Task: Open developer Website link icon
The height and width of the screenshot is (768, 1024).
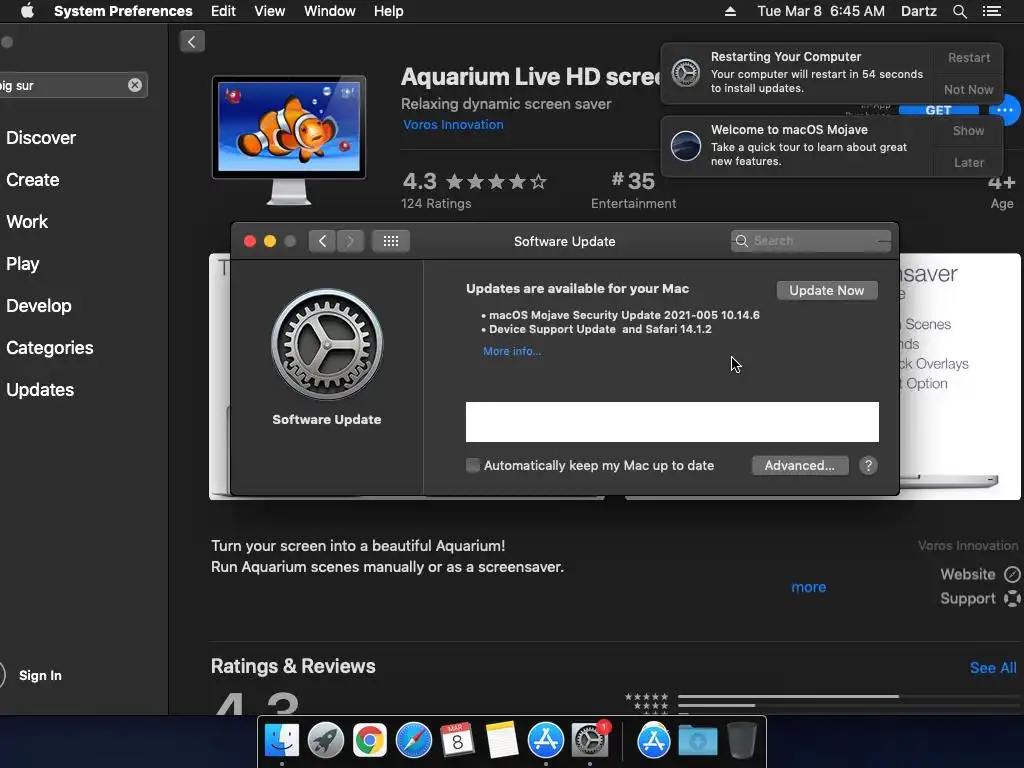Action: (x=1012, y=575)
